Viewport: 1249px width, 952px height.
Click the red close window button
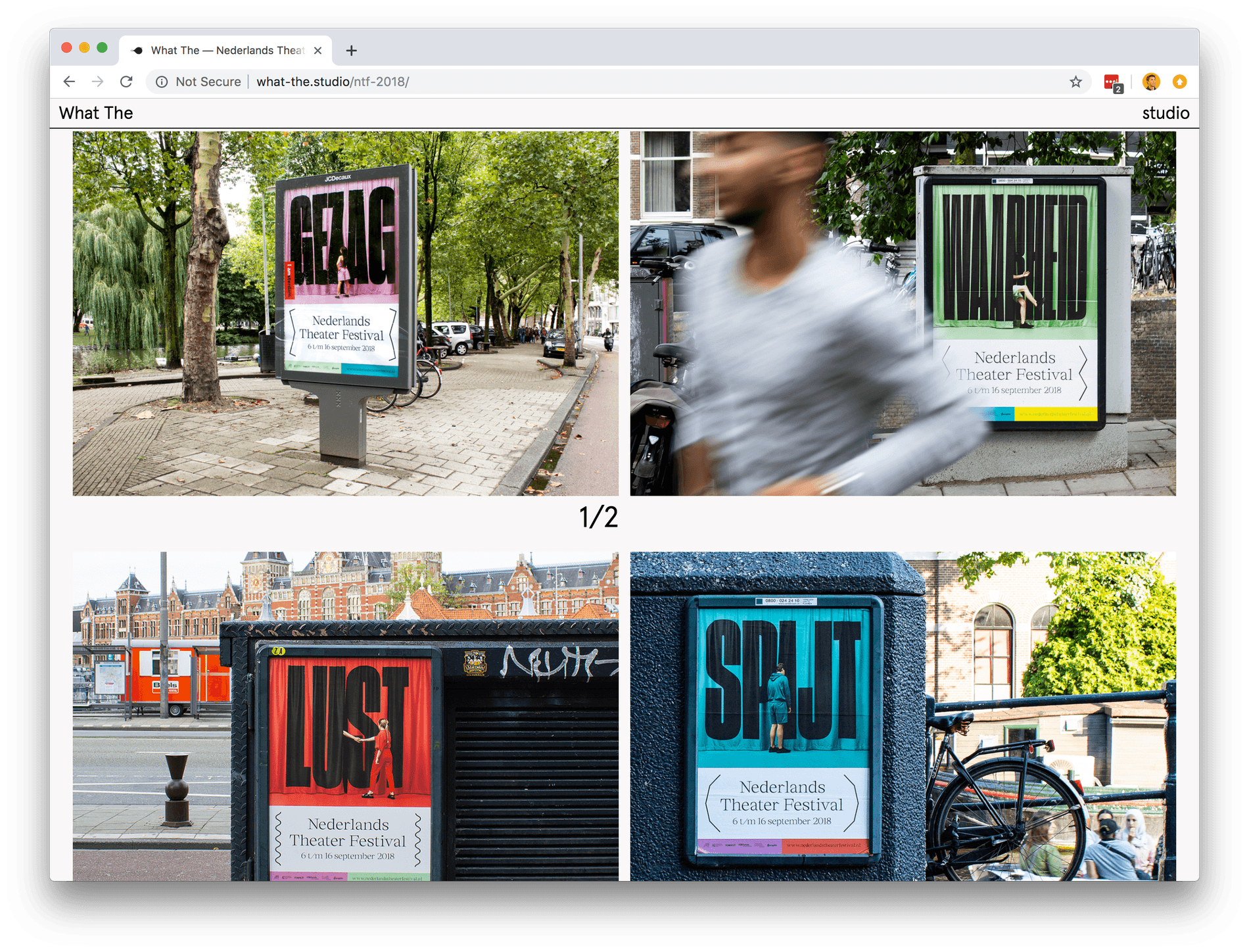pyautogui.click(x=66, y=47)
